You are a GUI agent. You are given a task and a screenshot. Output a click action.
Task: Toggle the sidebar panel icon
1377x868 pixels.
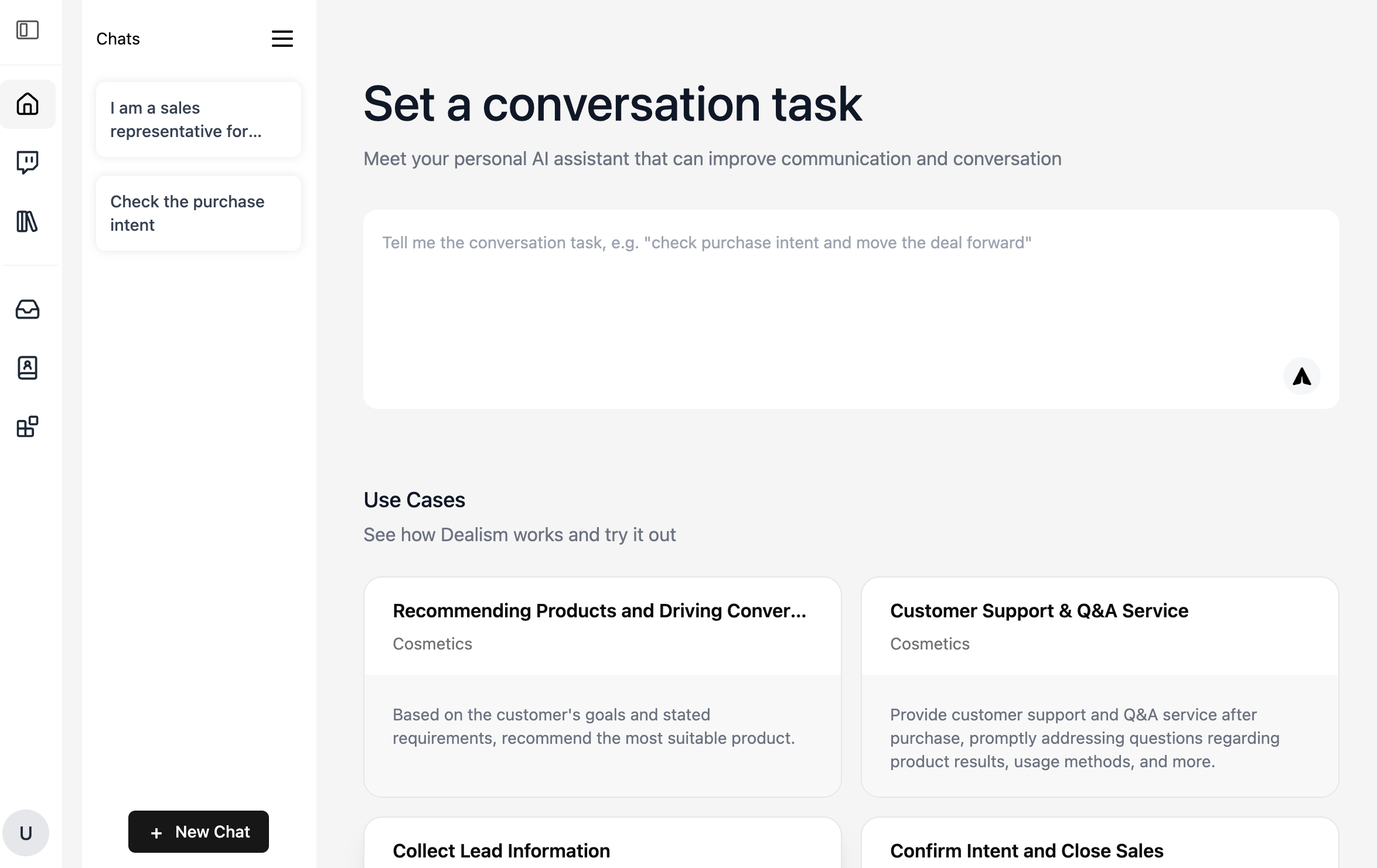point(28,30)
